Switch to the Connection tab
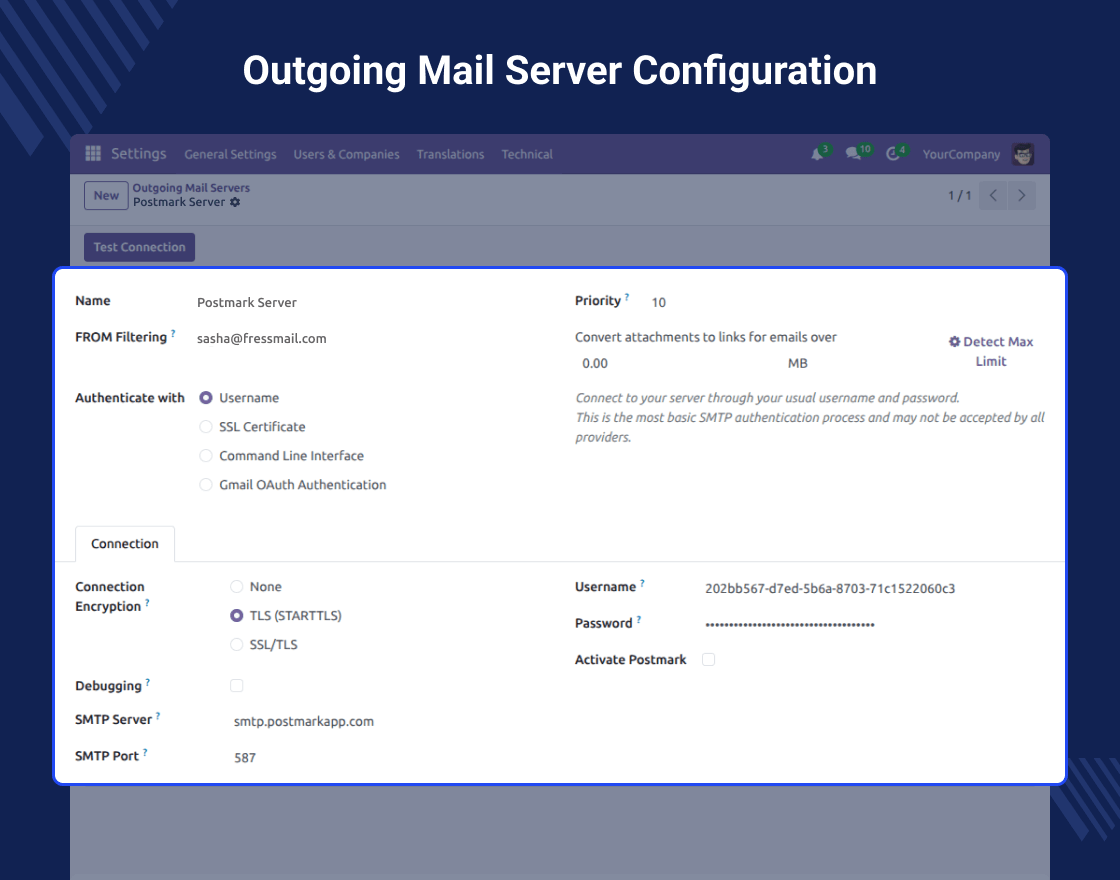1120x880 pixels. 125,544
